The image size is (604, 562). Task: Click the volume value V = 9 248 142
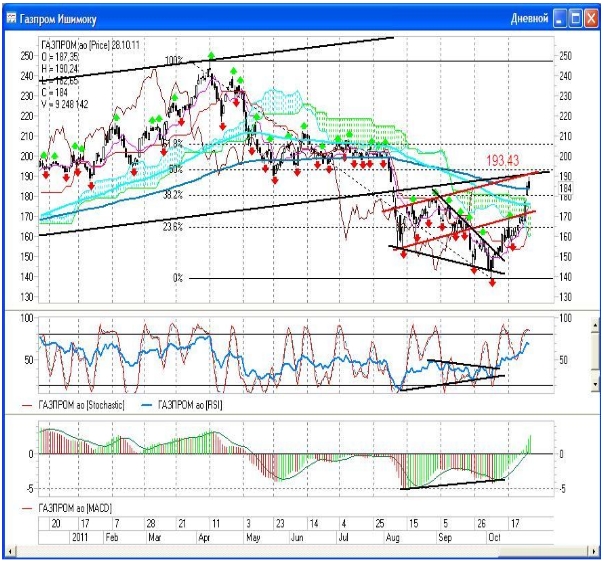click(x=64, y=104)
